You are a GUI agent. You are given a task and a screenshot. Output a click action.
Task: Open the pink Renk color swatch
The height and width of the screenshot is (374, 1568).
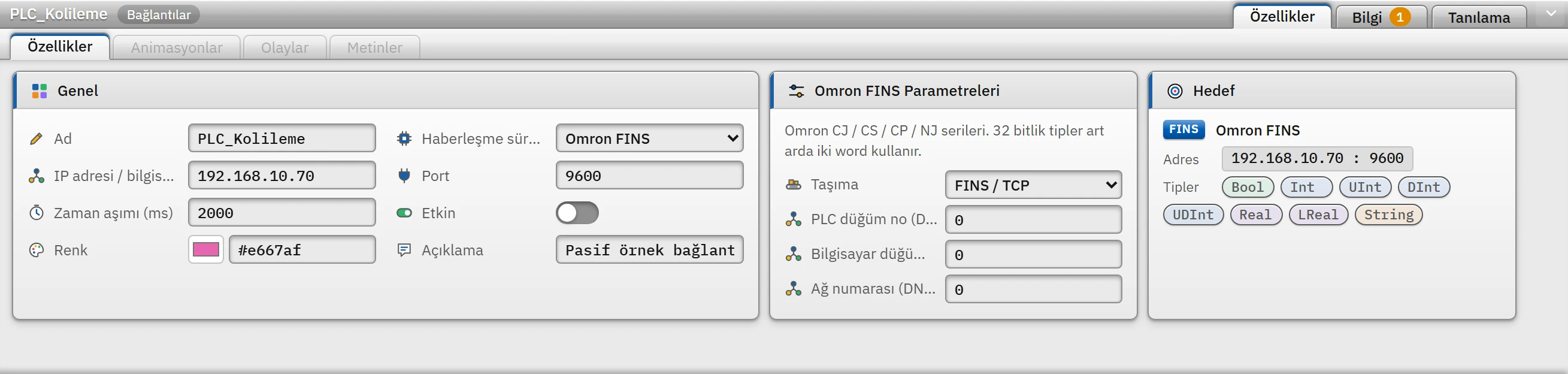click(x=206, y=250)
